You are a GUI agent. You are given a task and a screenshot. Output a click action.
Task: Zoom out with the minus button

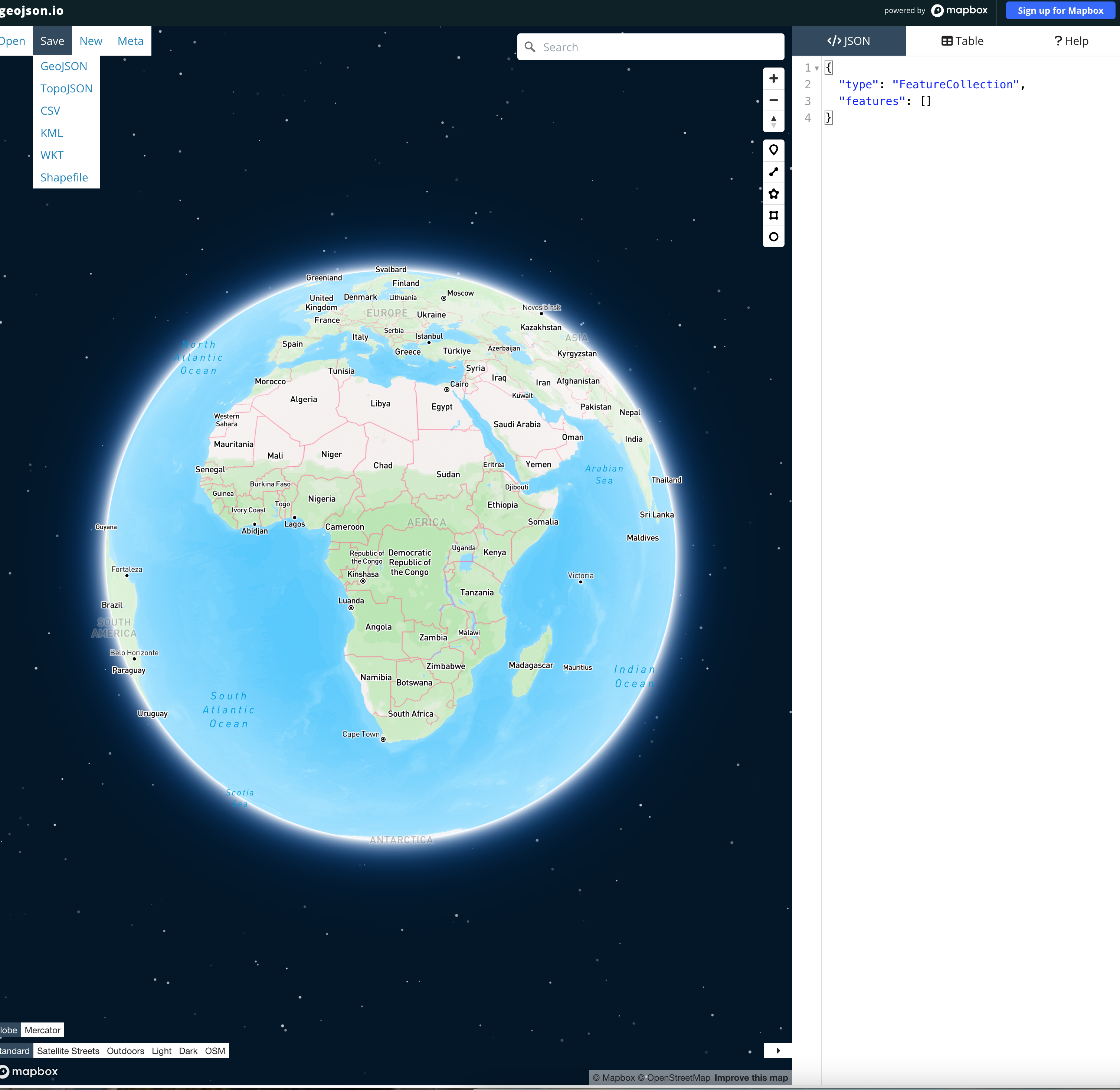773,100
